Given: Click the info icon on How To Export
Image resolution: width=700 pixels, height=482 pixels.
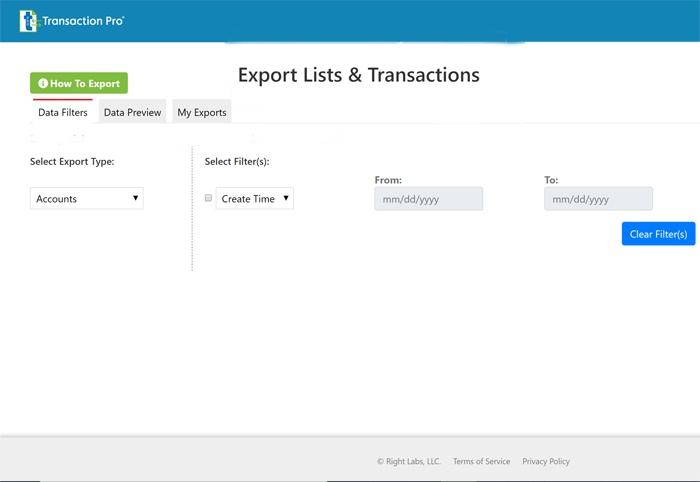Looking at the screenshot, I should point(43,84).
